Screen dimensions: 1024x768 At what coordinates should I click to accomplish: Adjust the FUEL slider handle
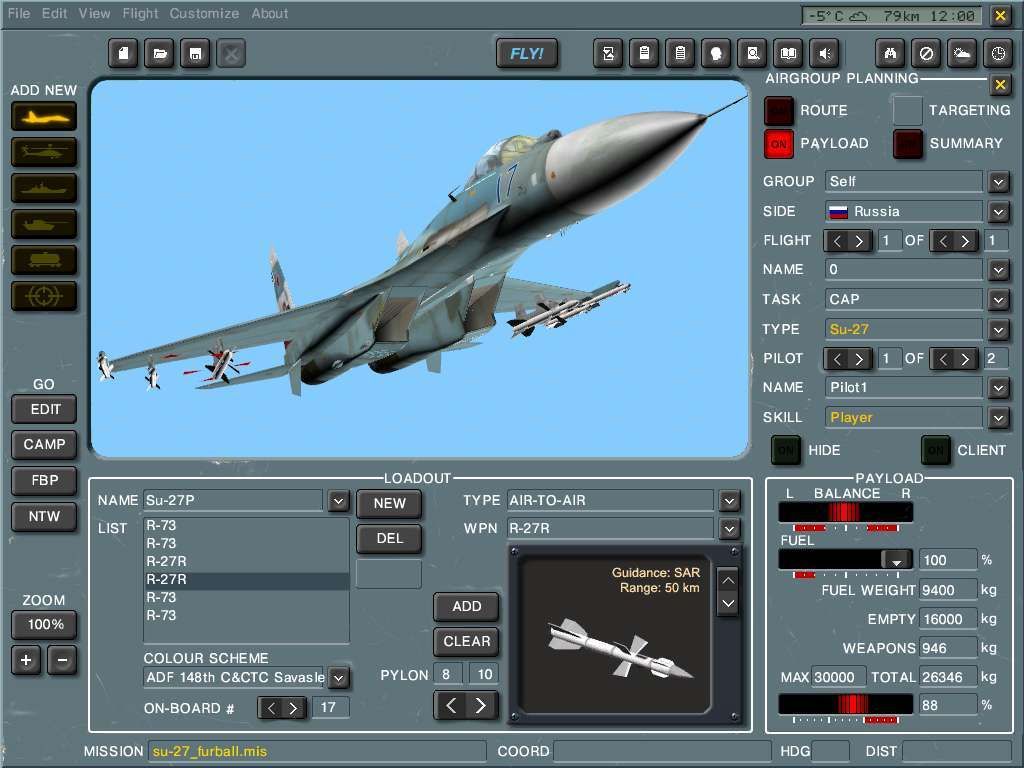(896, 560)
